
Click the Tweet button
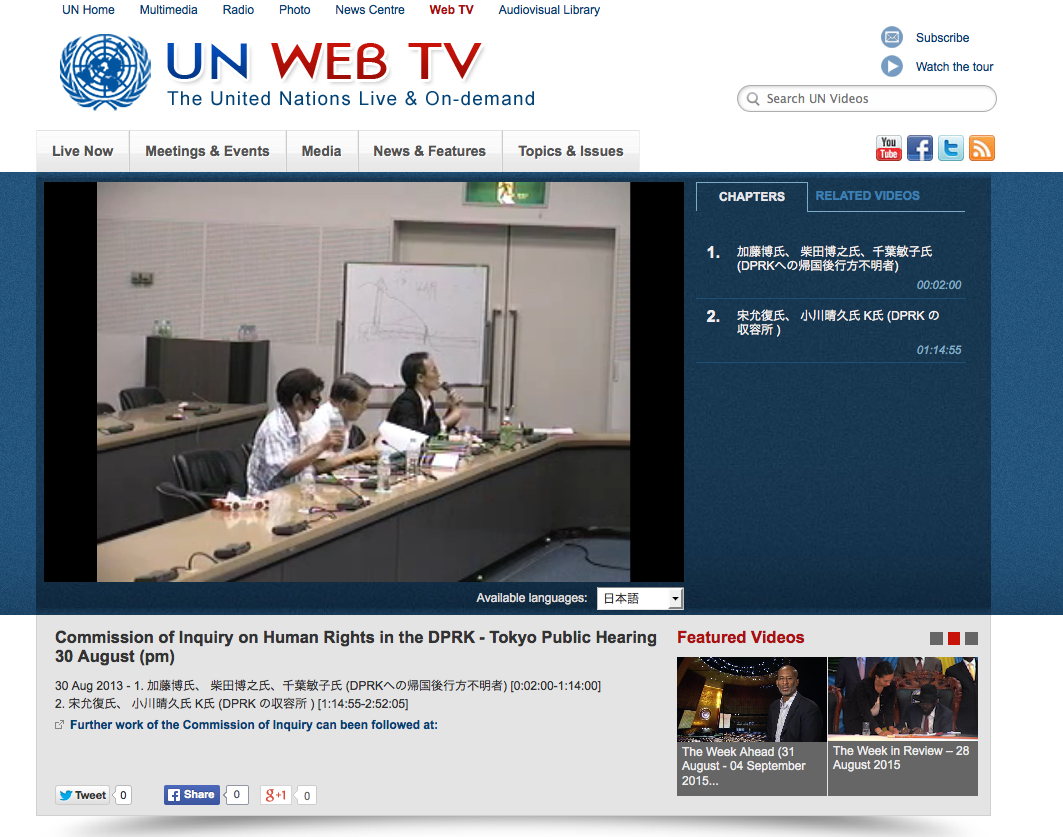pyautogui.click(x=83, y=795)
